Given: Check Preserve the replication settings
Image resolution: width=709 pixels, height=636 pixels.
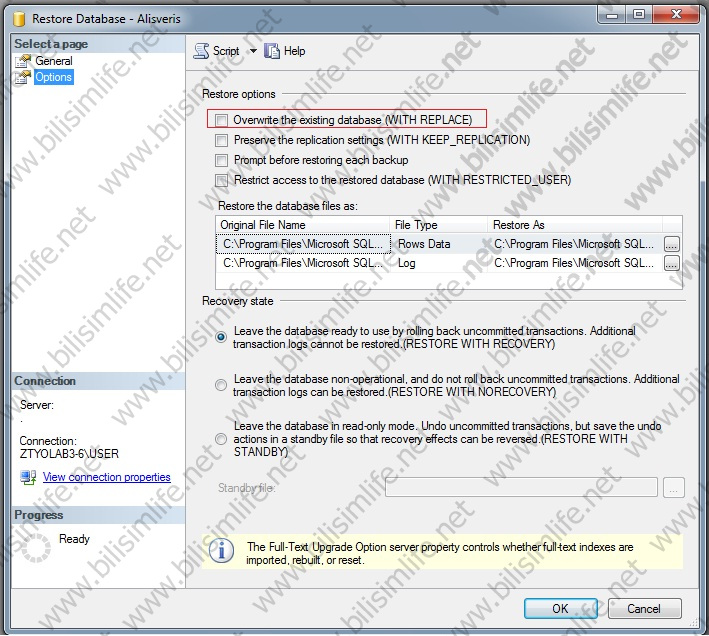Looking at the screenshot, I should click(222, 140).
